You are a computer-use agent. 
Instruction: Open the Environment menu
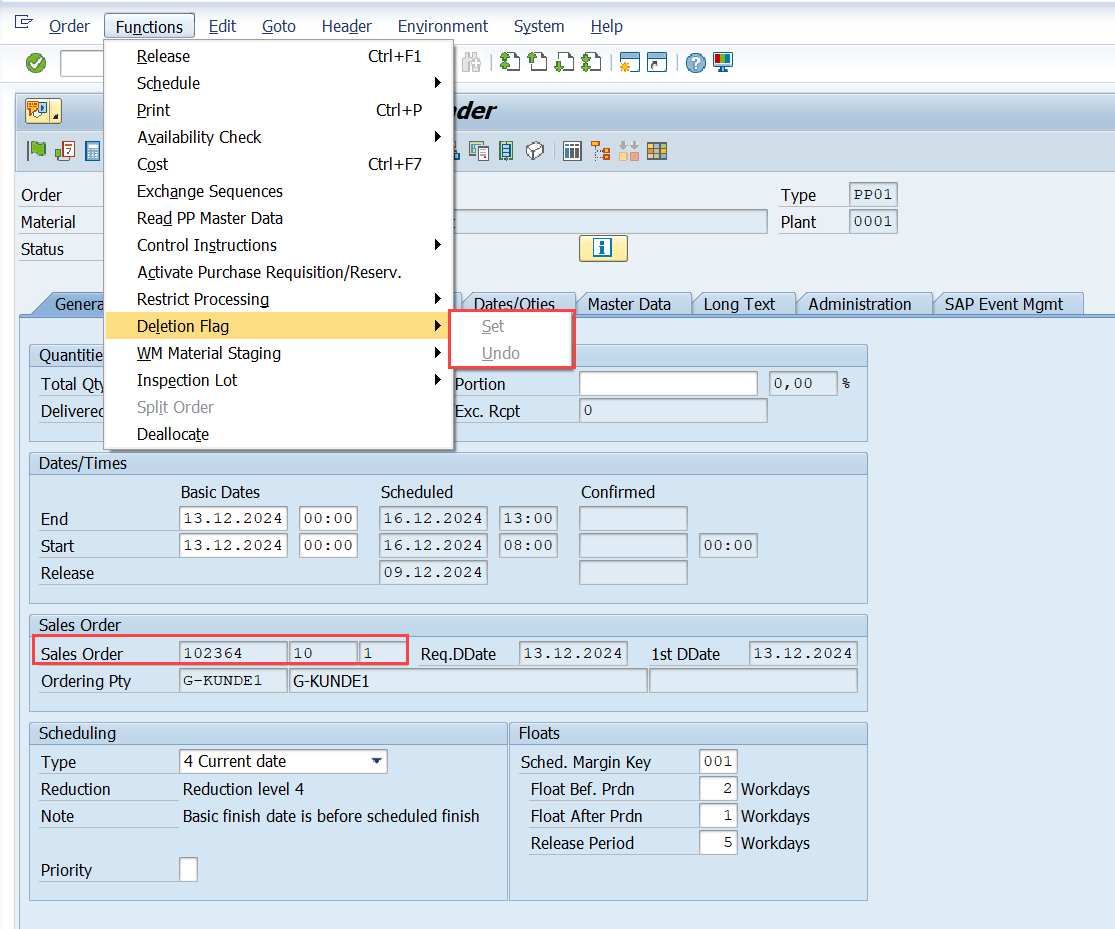click(x=442, y=26)
